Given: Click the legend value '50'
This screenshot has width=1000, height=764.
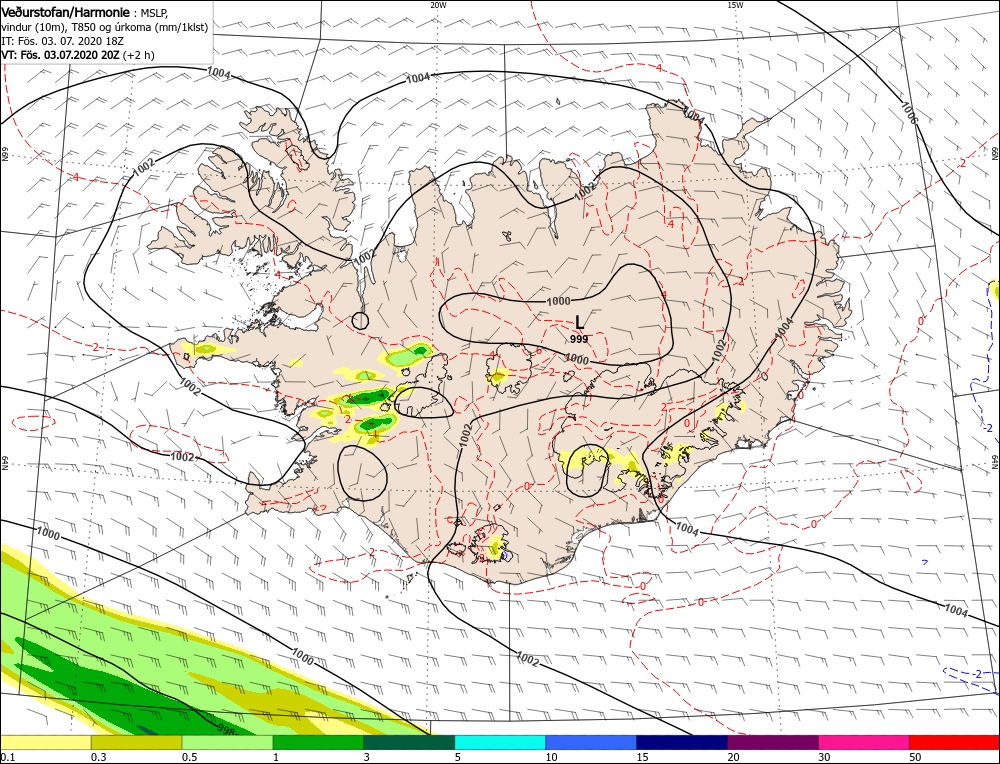Looking at the screenshot, I should click(x=915, y=757).
